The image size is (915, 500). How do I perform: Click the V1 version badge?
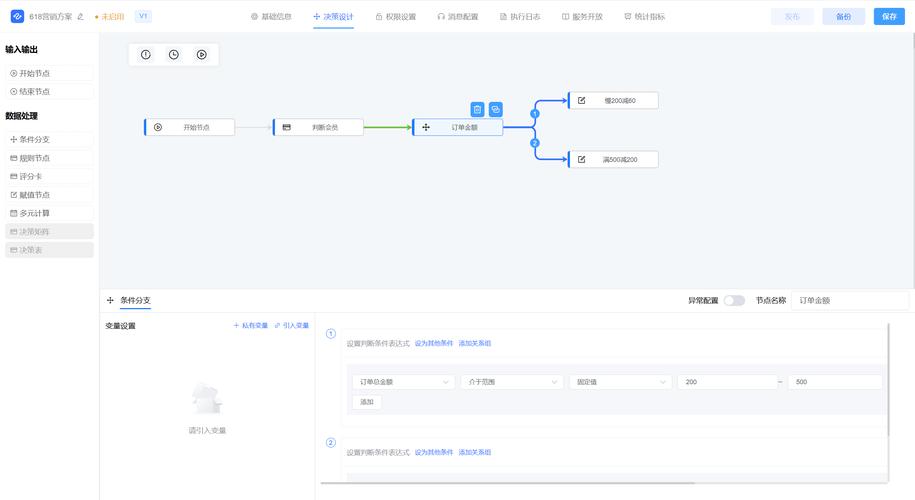point(143,16)
